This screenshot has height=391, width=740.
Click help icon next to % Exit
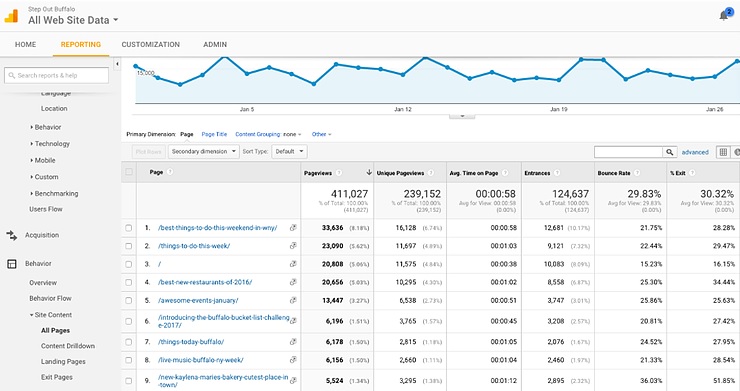(x=692, y=173)
